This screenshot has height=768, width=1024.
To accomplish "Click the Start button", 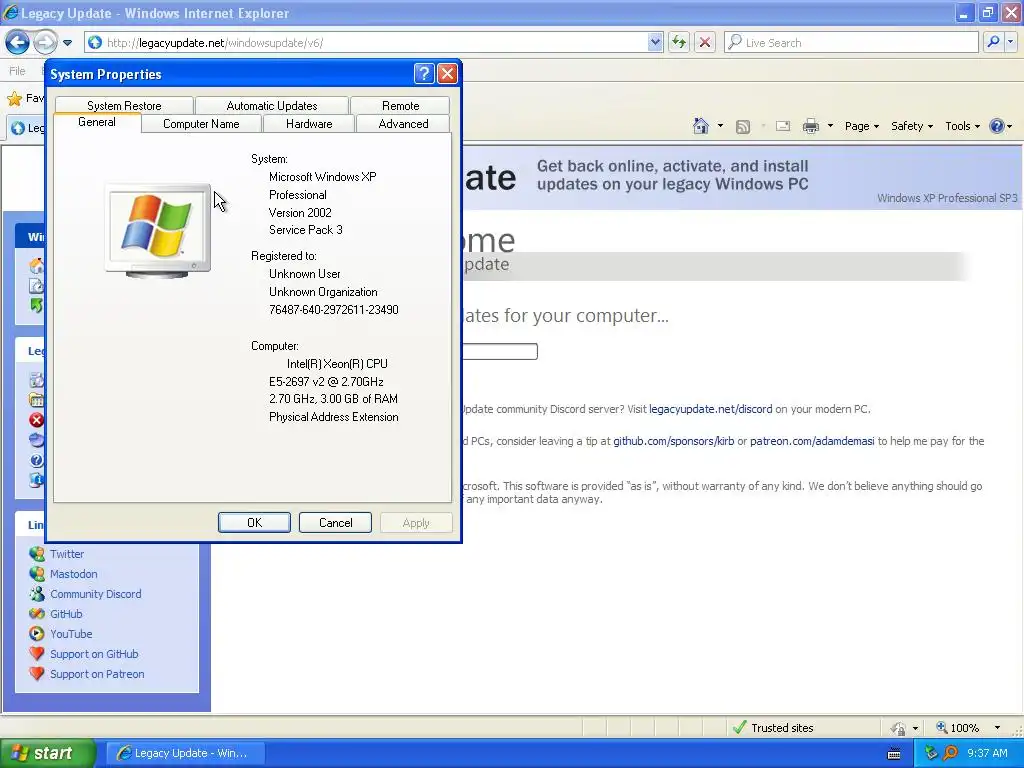I will [47, 753].
